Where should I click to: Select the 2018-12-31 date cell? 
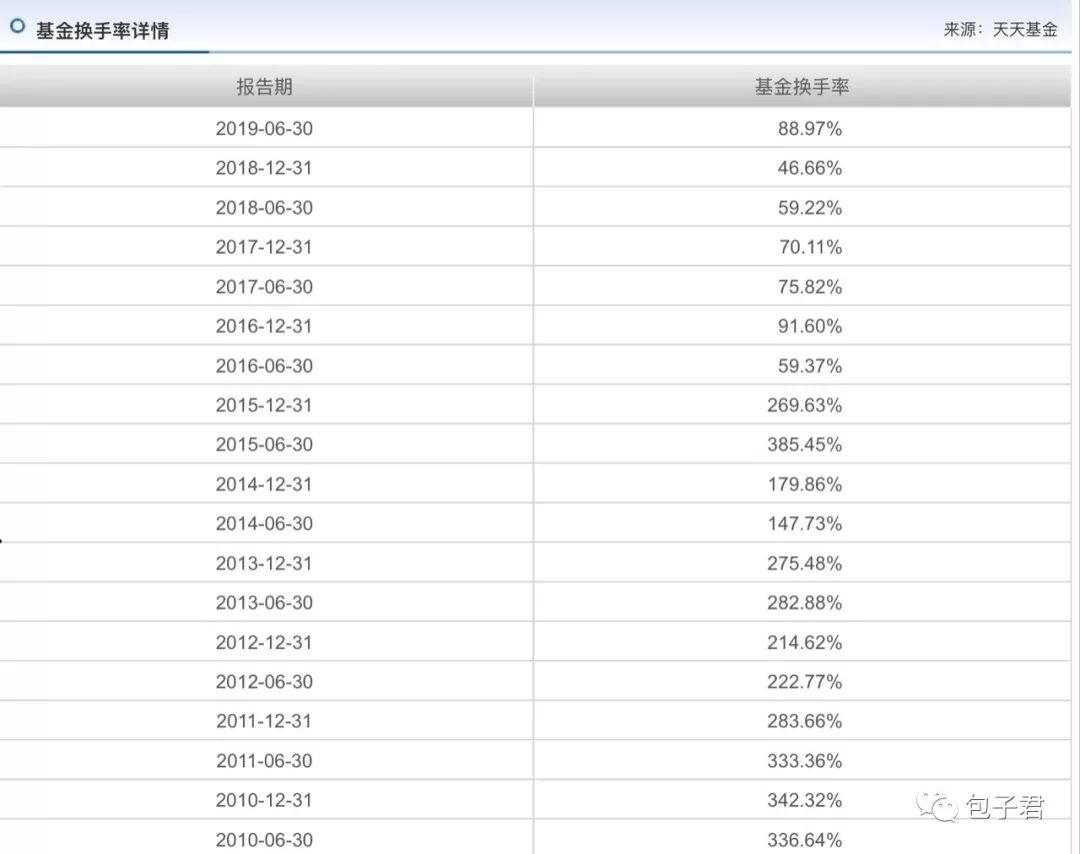point(264,167)
